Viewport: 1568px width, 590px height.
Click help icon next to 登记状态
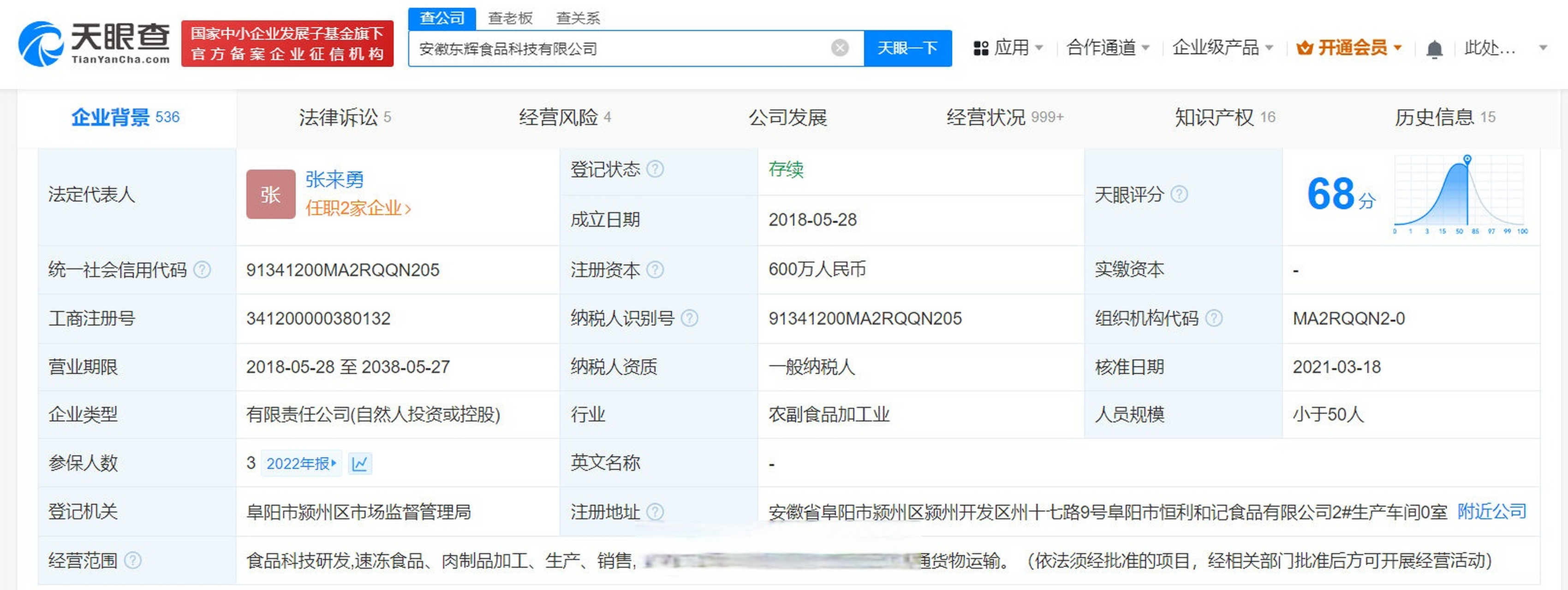tap(655, 169)
